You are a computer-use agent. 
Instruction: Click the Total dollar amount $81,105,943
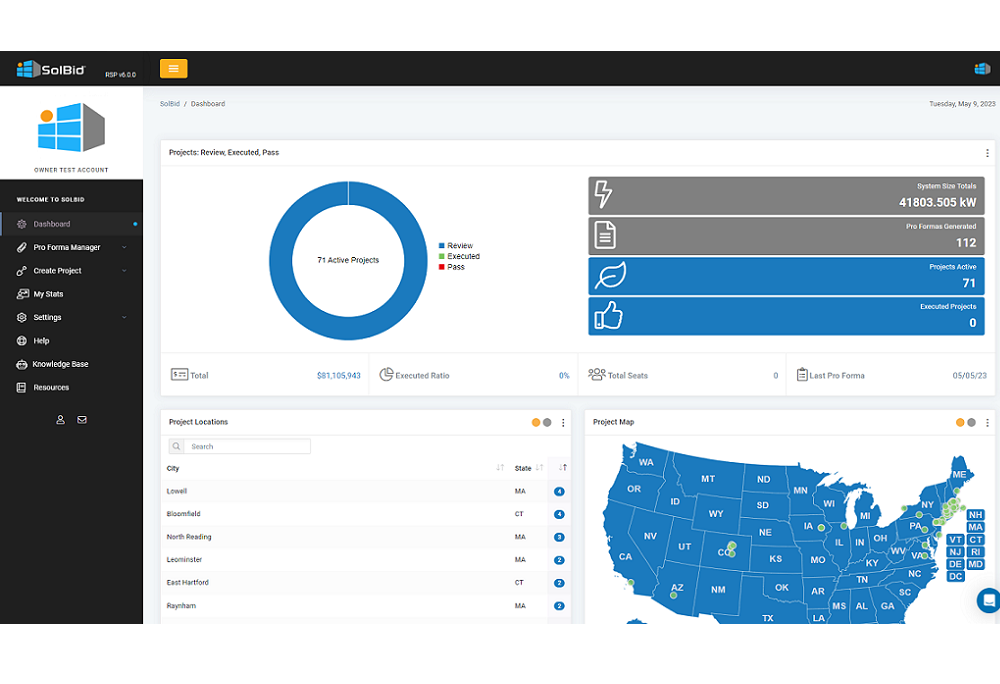click(x=339, y=376)
